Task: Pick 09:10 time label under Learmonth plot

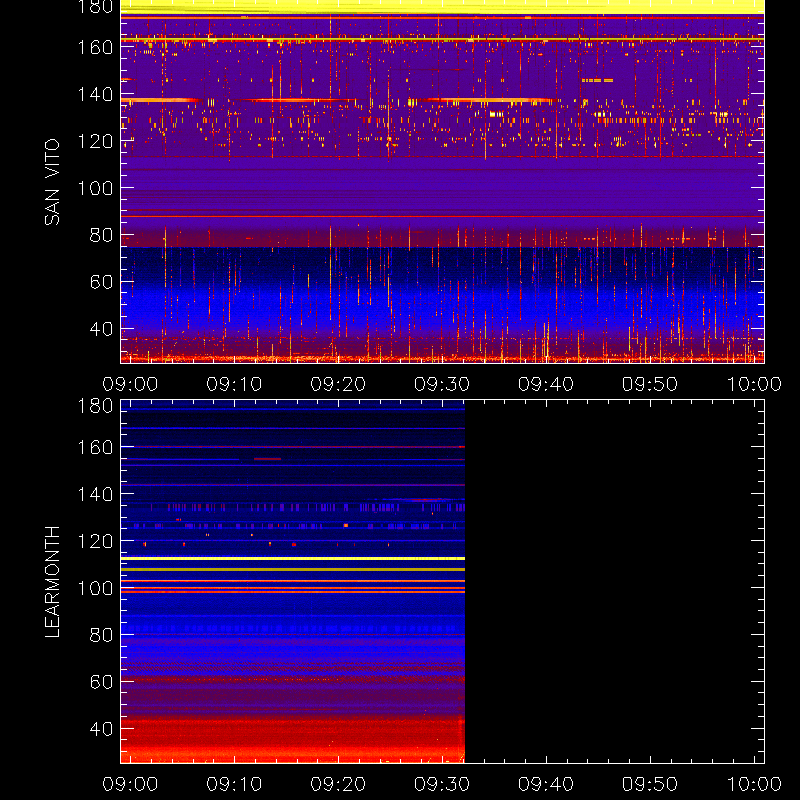Action: click(x=234, y=784)
